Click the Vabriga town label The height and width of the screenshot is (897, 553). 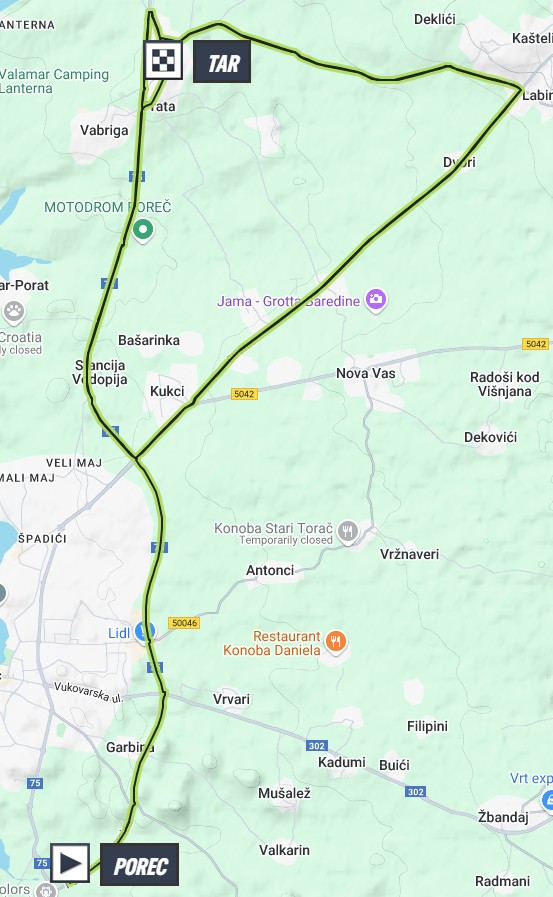tap(104, 130)
